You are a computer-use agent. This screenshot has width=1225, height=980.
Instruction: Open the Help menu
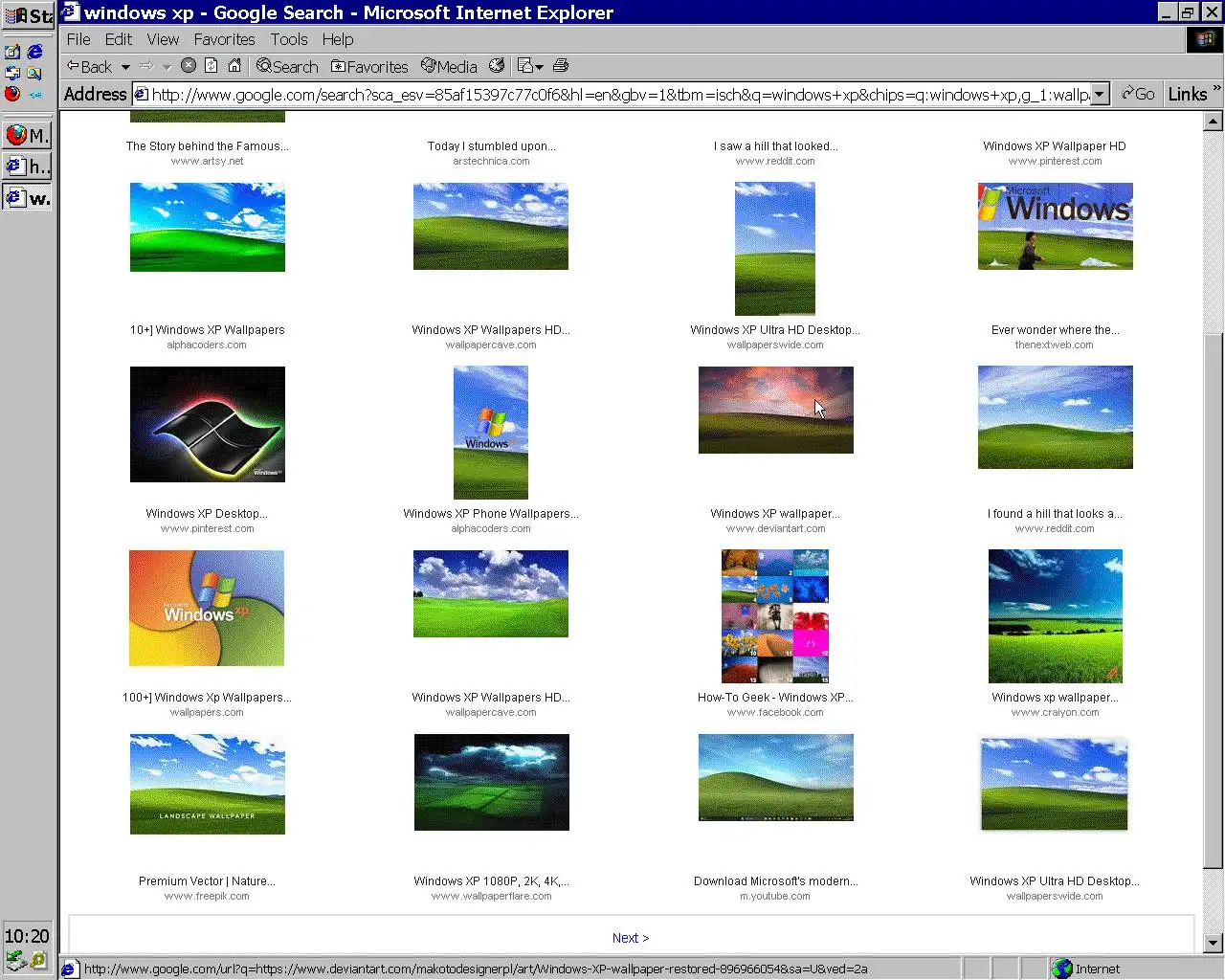pos(338,39)
